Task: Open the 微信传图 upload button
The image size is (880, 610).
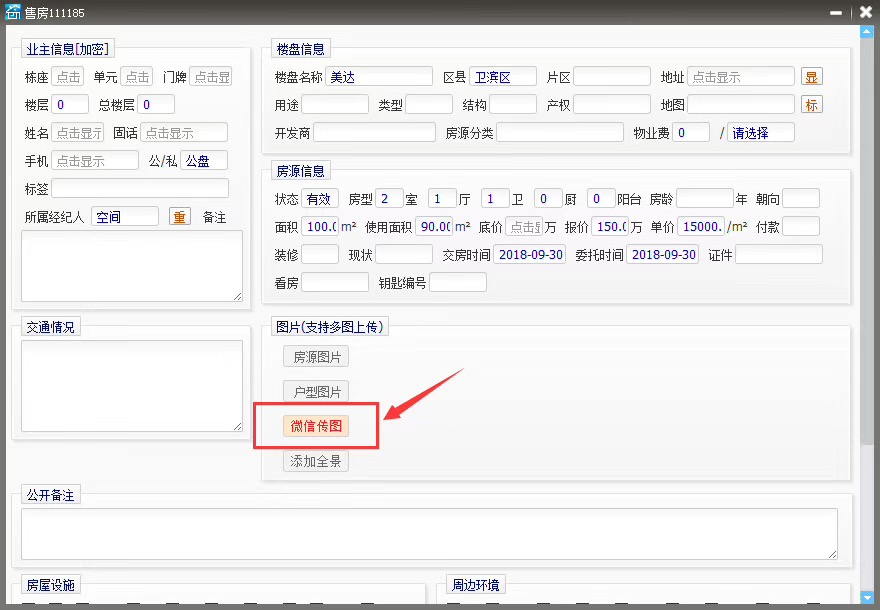Action: 316,426
